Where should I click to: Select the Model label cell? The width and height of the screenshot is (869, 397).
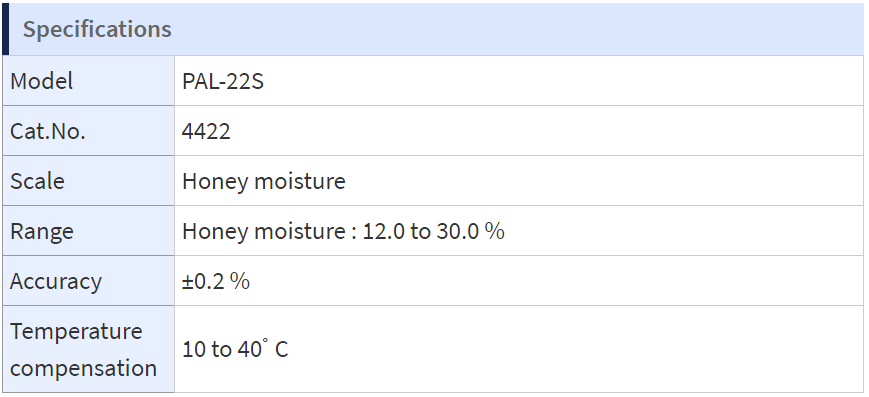(x=88, y=80)
